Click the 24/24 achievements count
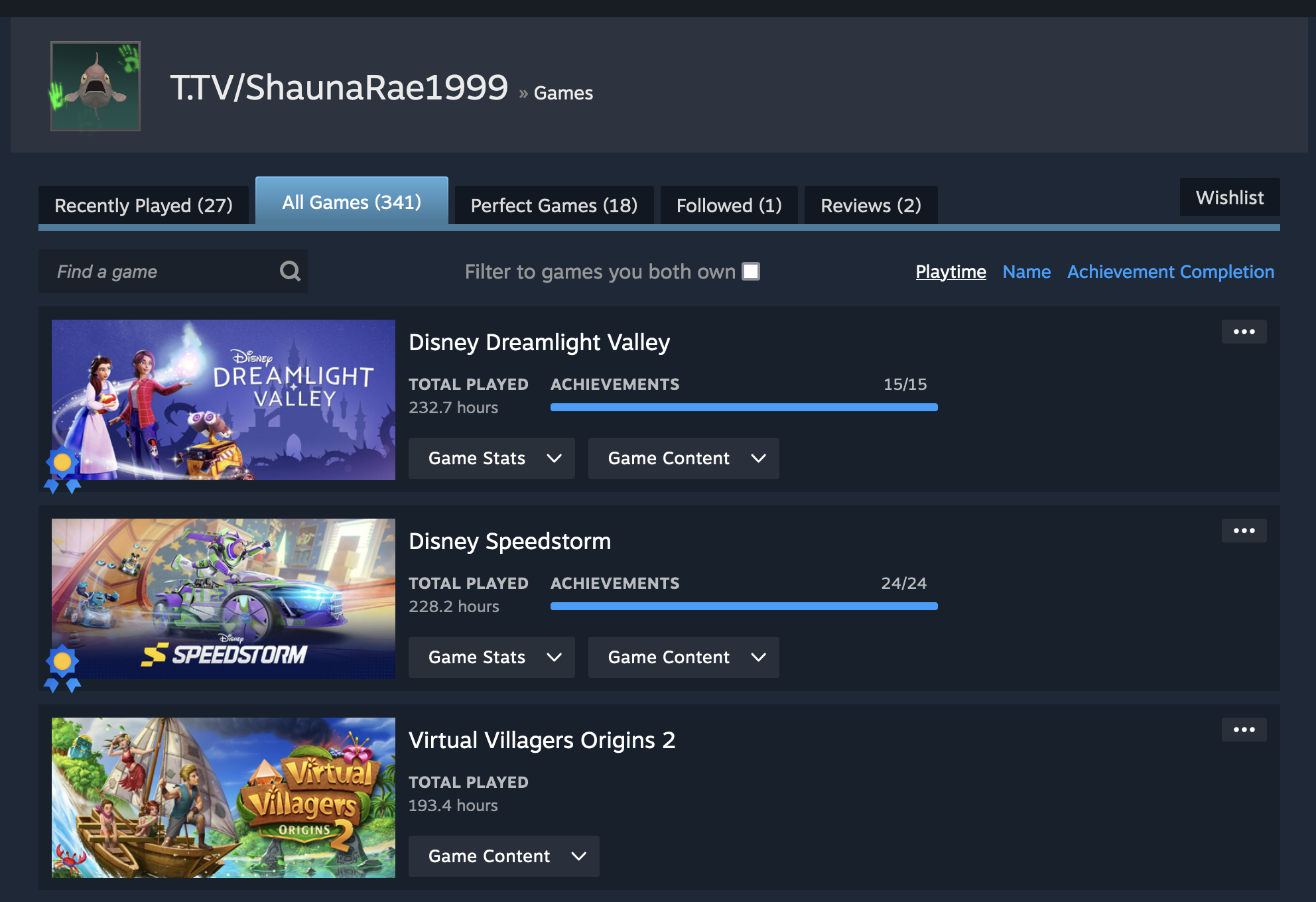Viewport: 1316px width, 902px height. pyautogui.click(x=903, y=583)
